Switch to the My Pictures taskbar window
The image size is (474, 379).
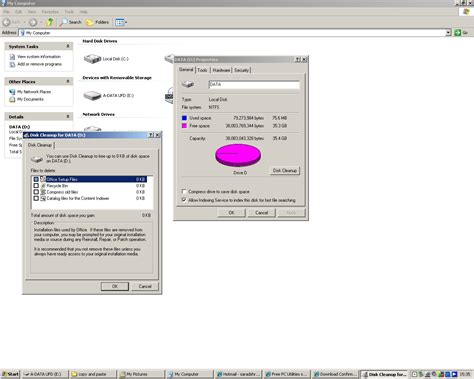141,374
